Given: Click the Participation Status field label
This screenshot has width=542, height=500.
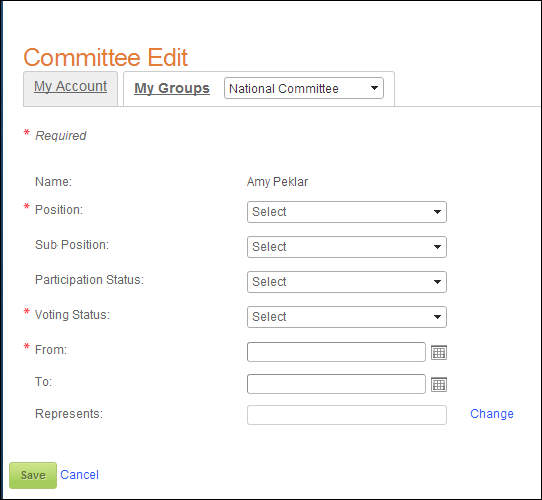Looking at the screenshot, I should (x=89, y=280).
